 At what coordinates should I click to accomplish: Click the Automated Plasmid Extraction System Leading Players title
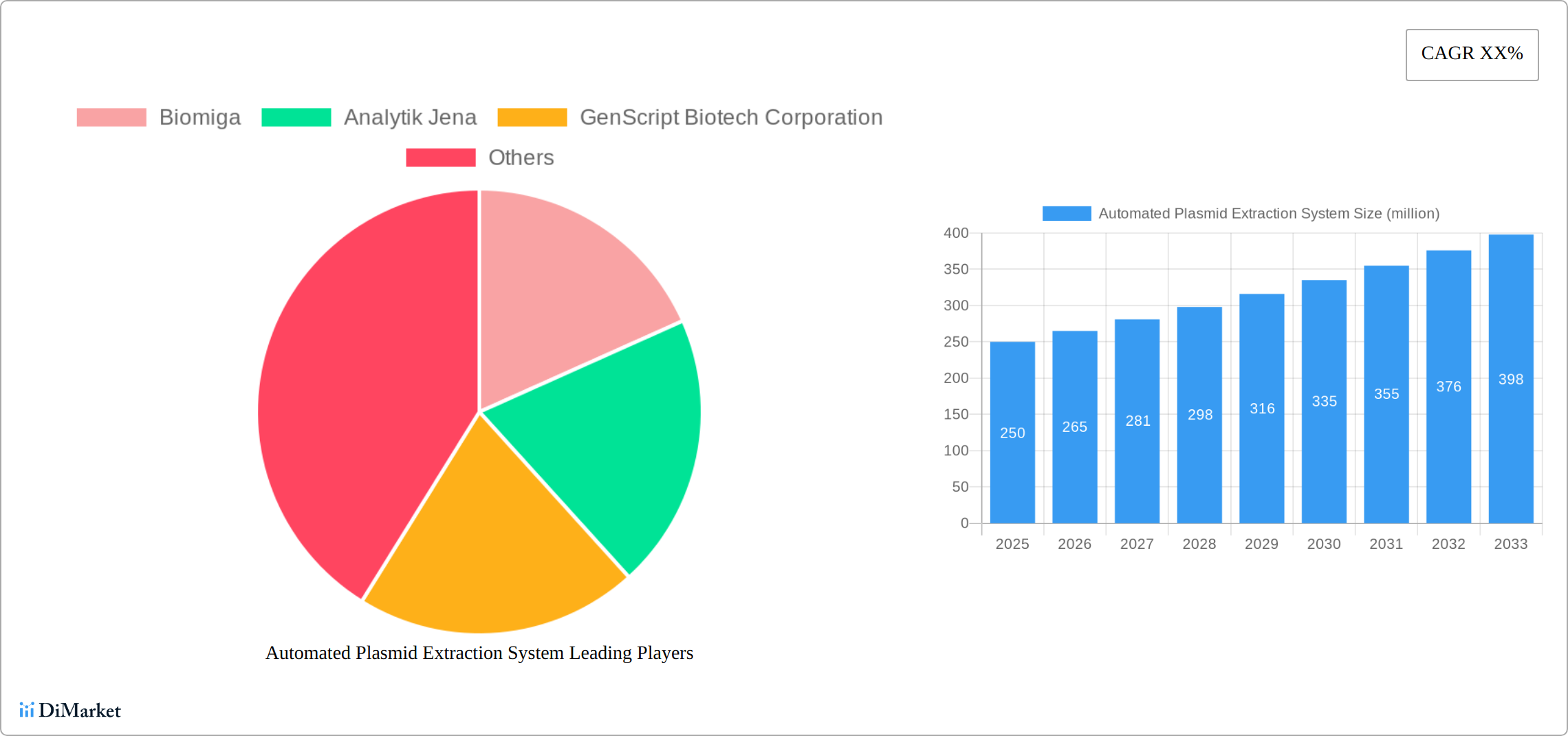479,653
